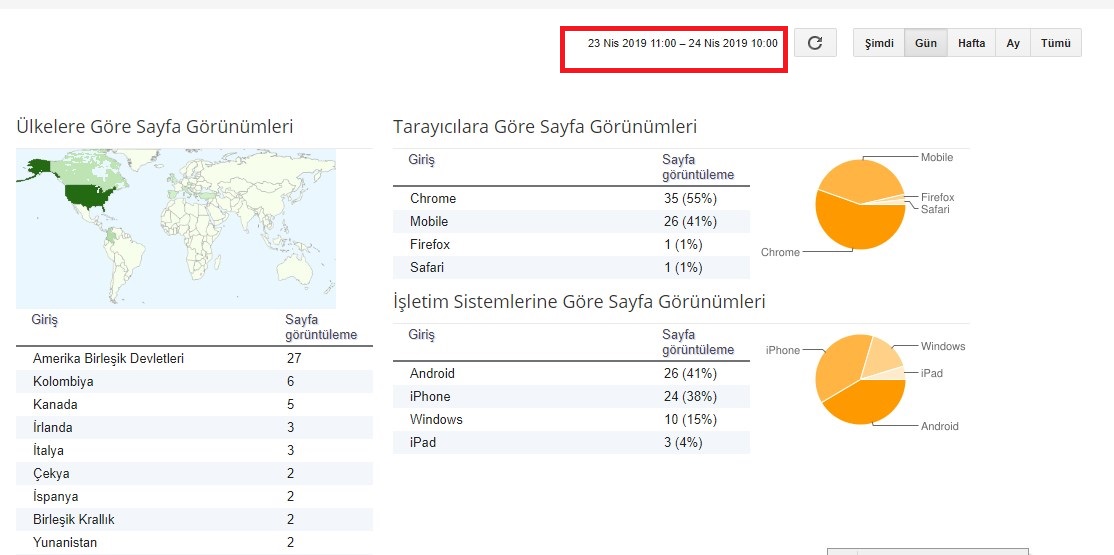The height and width of the screenshot is (555, 1114).
Task: Click the iPad label on OS pie
Action: coord(931,372)
